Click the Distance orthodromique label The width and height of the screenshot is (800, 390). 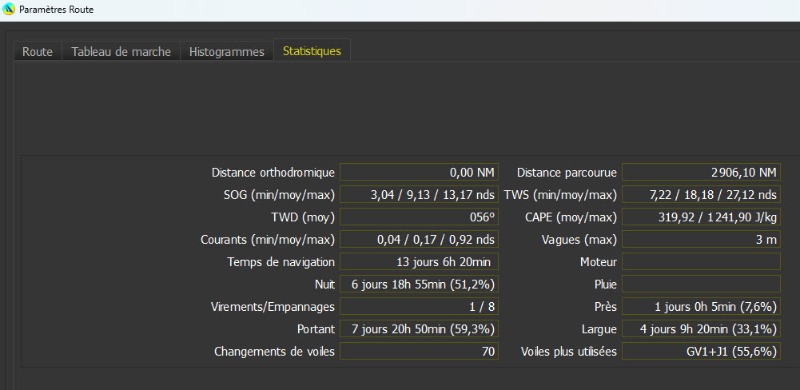click(x=273, y=173)
